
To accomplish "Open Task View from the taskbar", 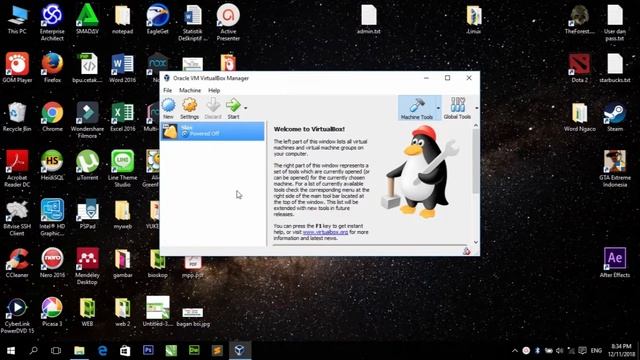I will [56, 350].
